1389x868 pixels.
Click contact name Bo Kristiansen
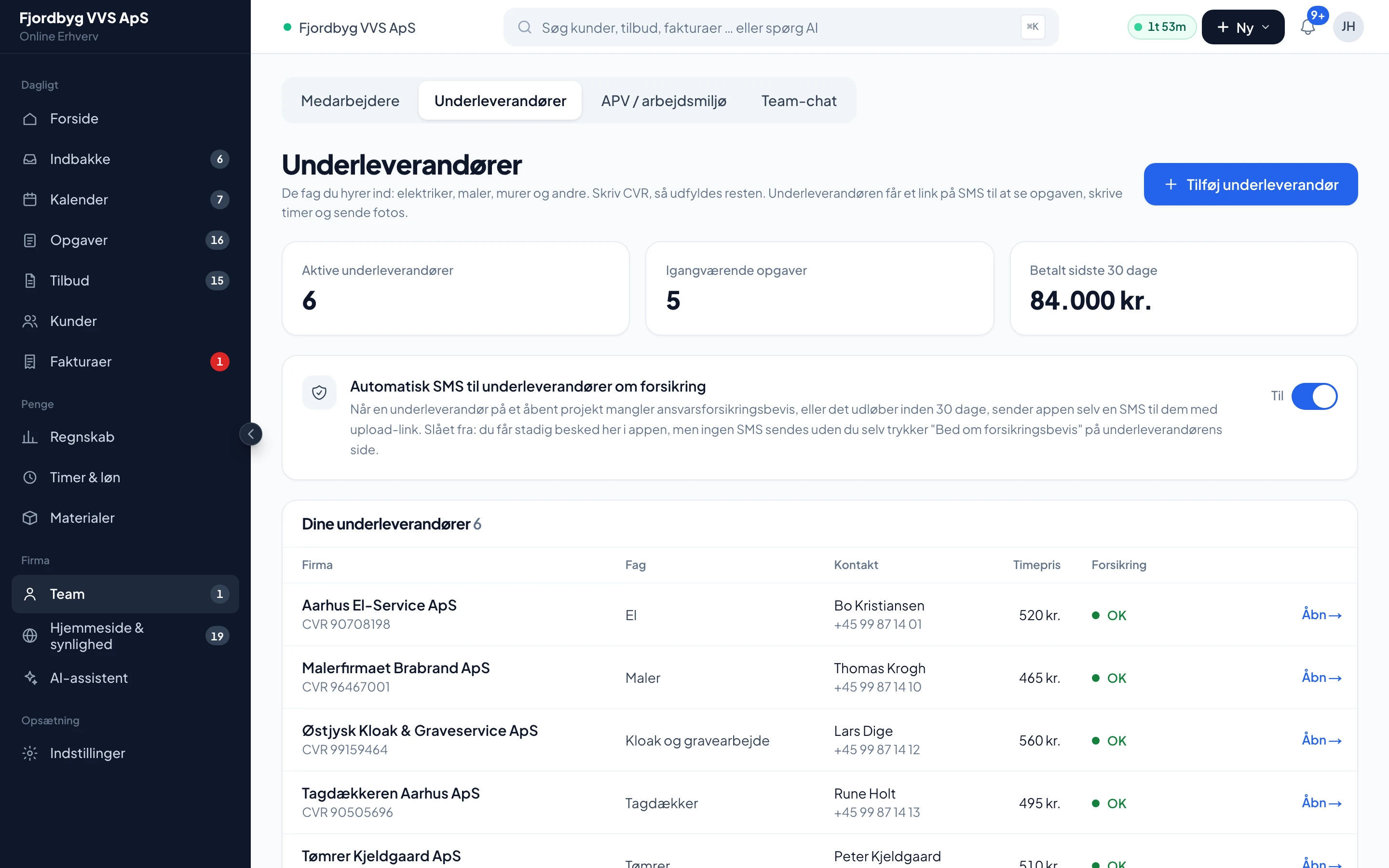879,606
